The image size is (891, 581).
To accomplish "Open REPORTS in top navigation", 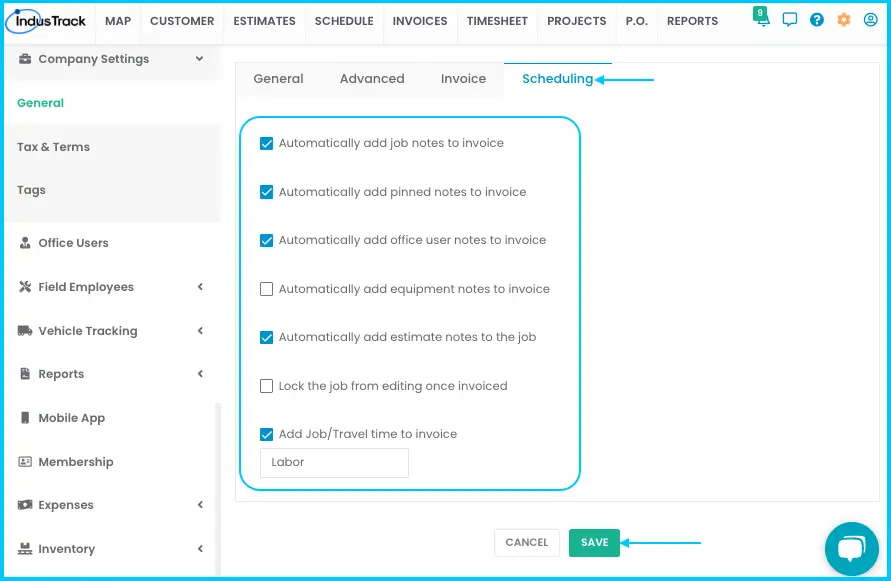I will tap(692, 21).
